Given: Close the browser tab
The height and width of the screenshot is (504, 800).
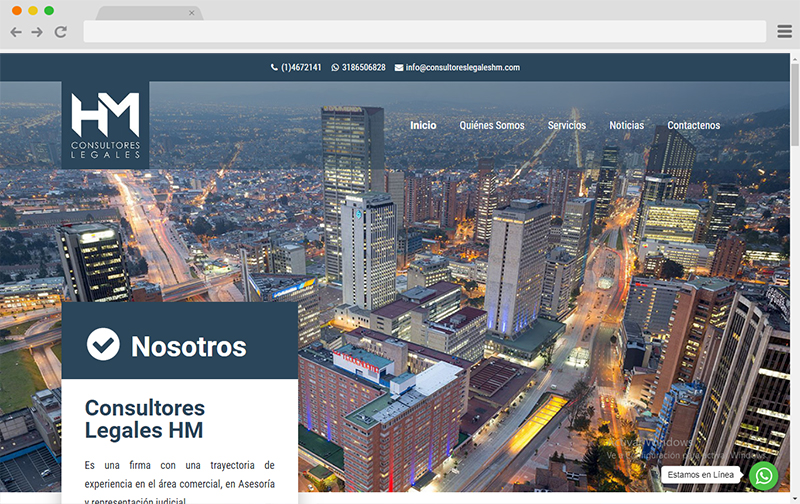Looking at the screenshot, I should coord(192,13).
